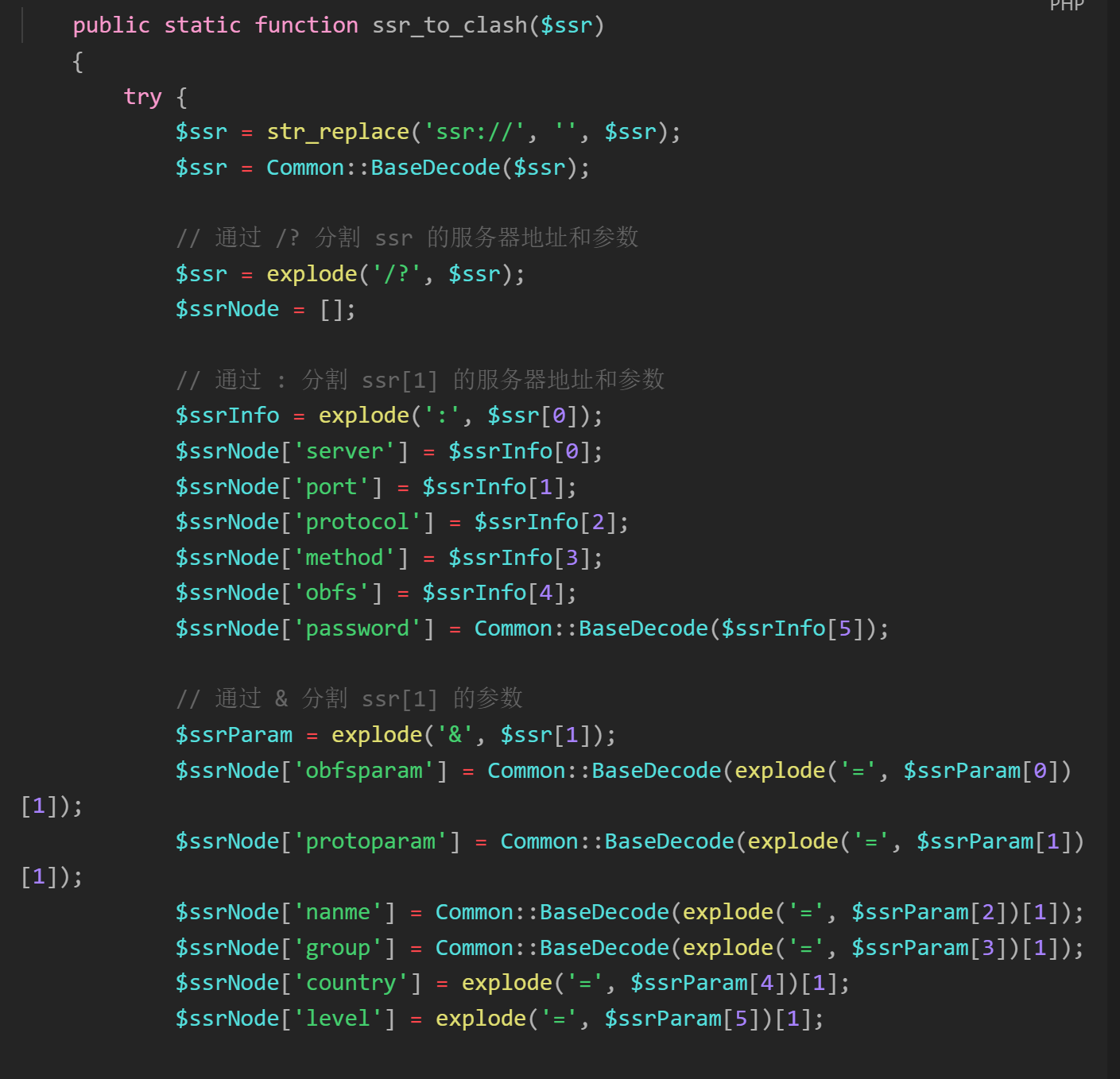
Task: Select the 'obfs' array key
Action: pos(331,593)
